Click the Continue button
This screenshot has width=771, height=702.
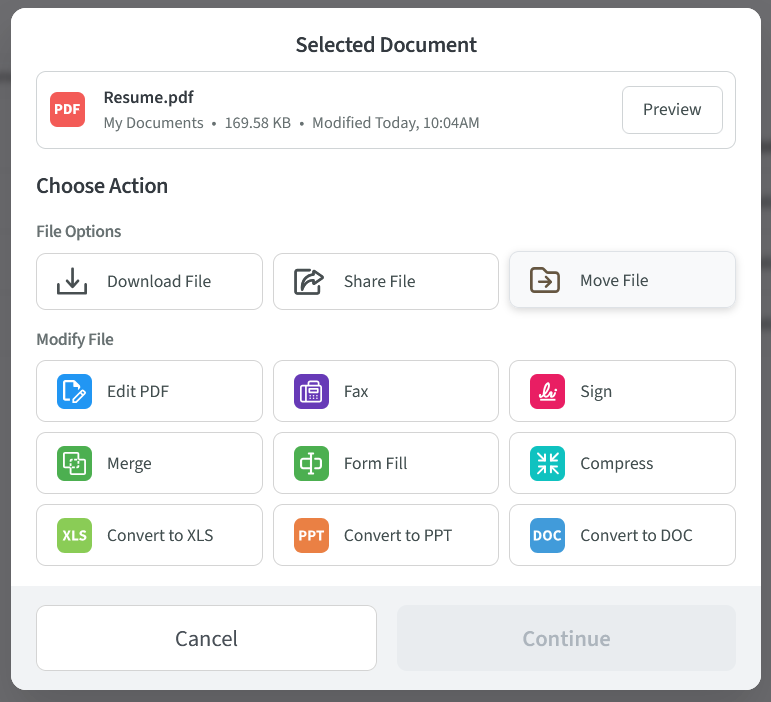point(566,638)
